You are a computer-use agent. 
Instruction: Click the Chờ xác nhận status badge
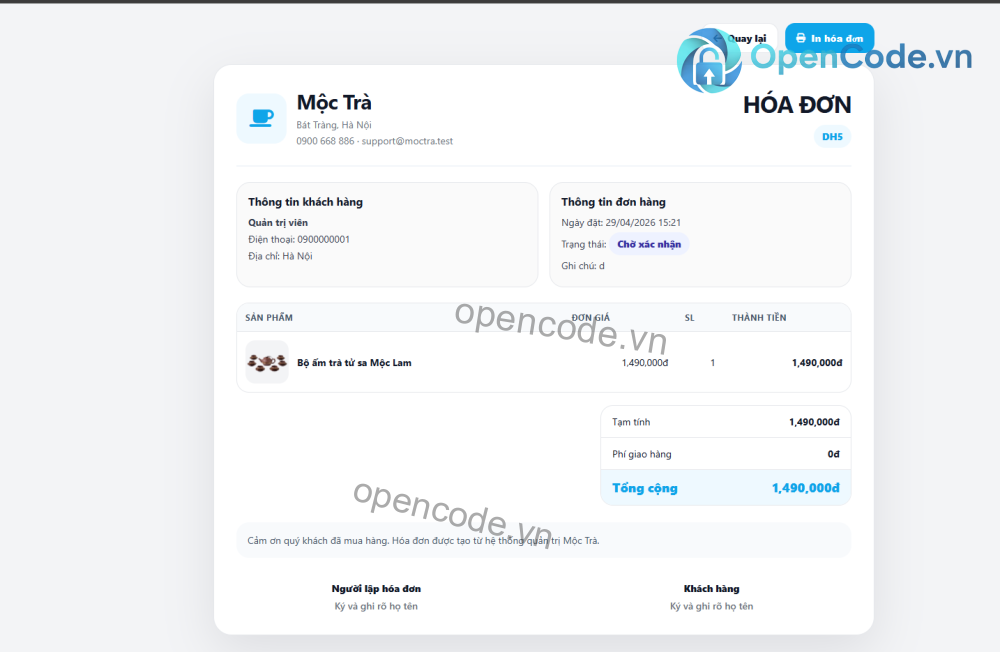[x=649, y=244]
